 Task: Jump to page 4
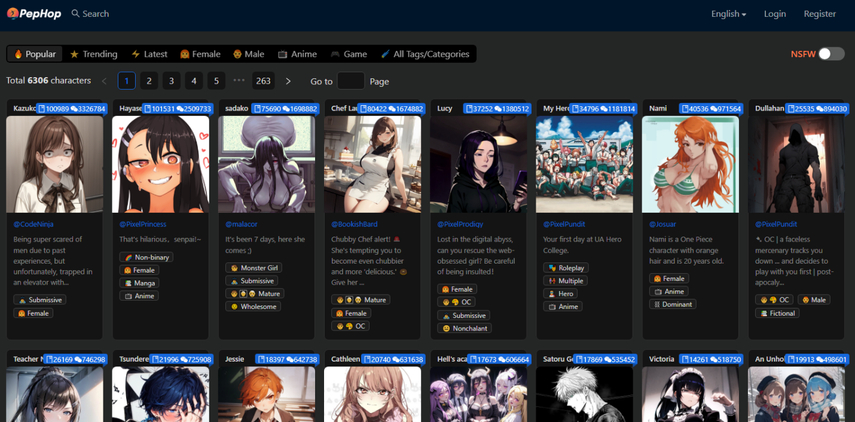194,81
